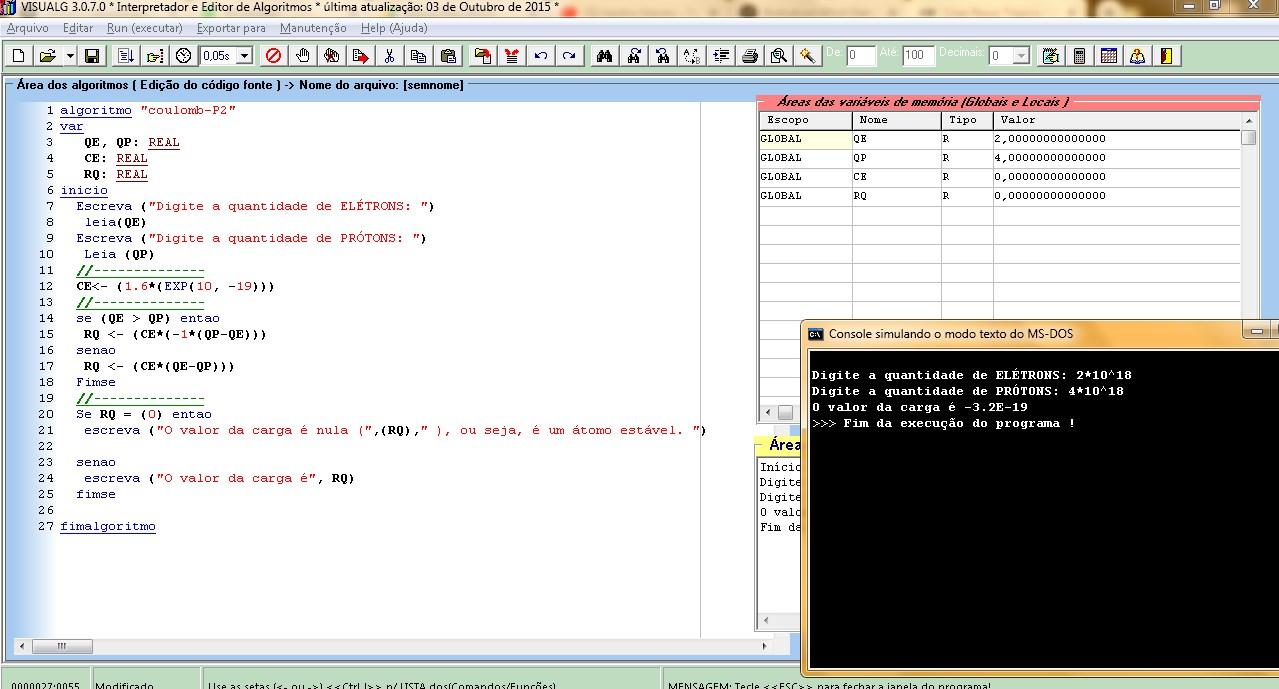Open print preview with the magnifier icon
The height and width of the screenshot is (689, 1279).
coord(779,56)
